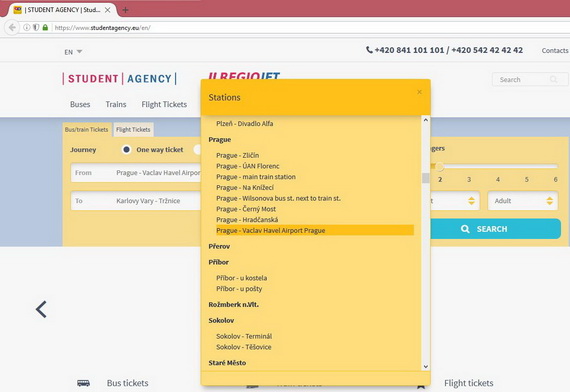Click scroll-down arrow of stations list
Screen dimensions: 570x392
click(426, 367)
